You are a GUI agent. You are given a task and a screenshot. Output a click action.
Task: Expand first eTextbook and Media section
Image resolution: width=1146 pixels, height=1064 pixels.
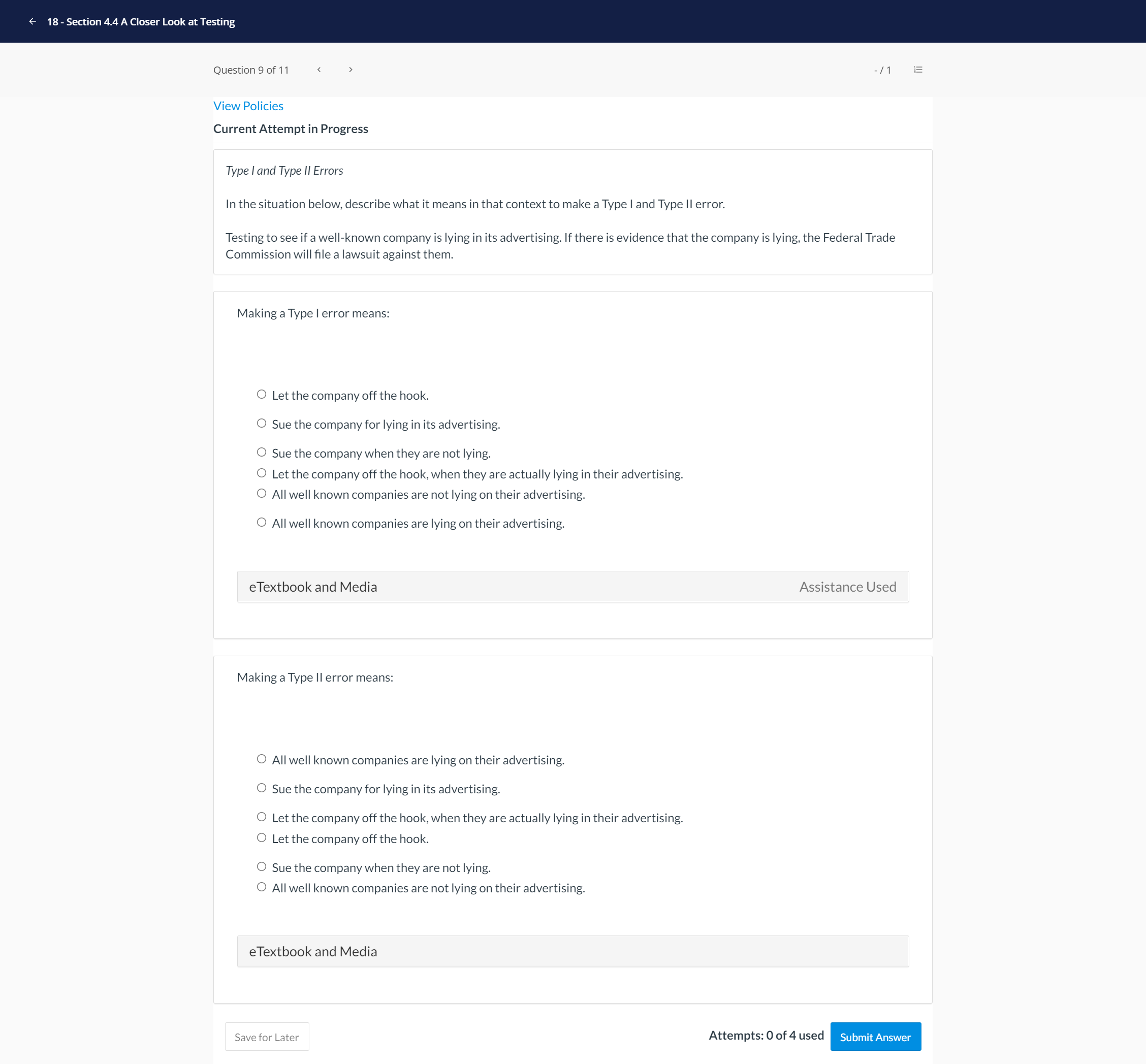313,587
